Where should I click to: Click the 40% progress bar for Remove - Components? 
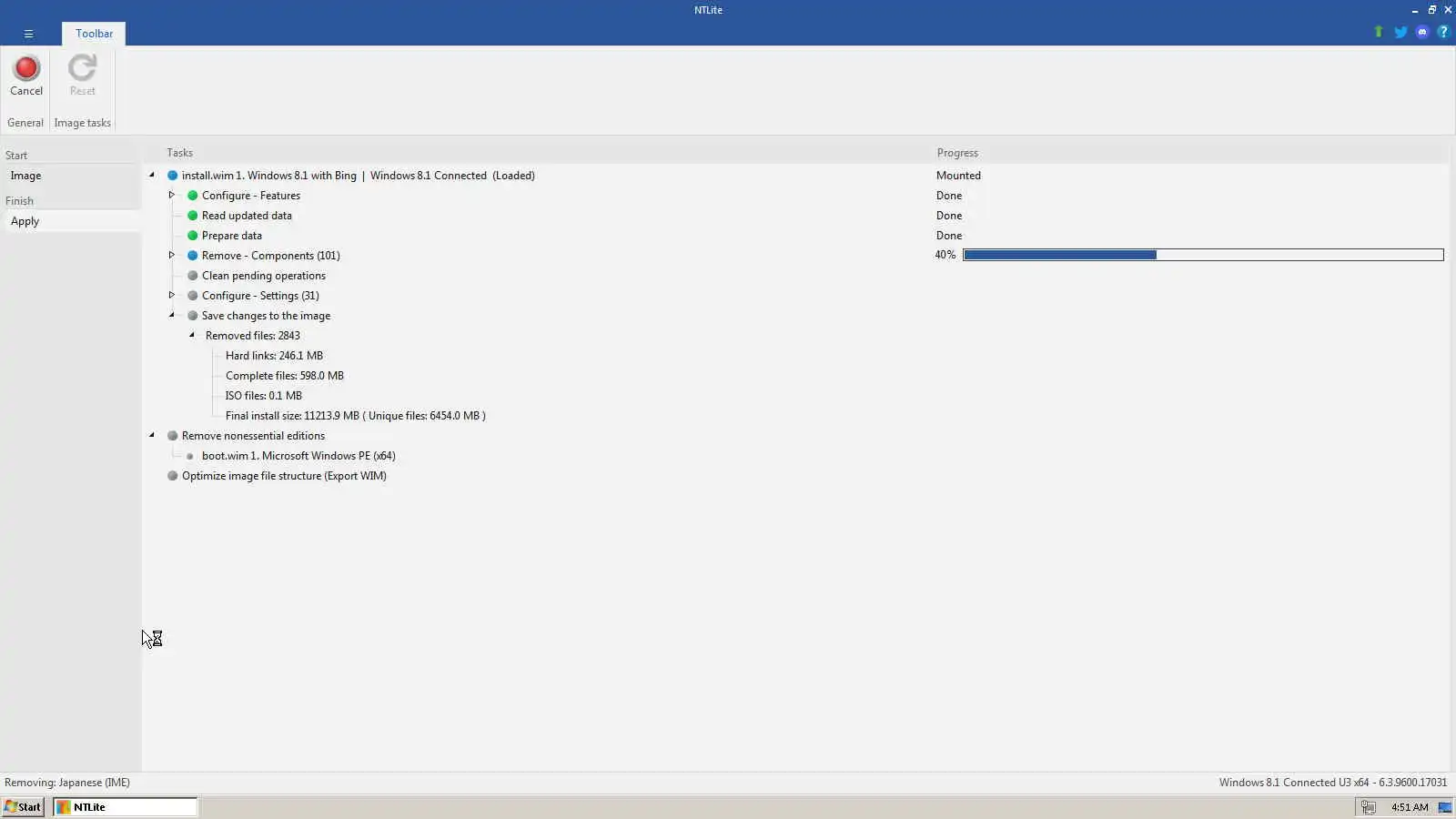[x=1203, y=255]
